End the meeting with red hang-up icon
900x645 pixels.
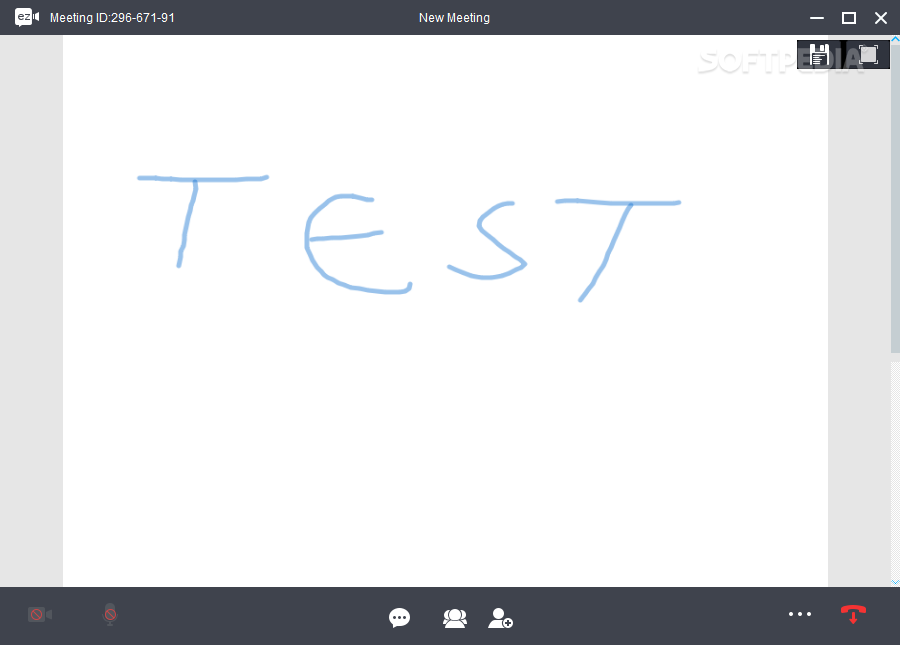(853, 614)
